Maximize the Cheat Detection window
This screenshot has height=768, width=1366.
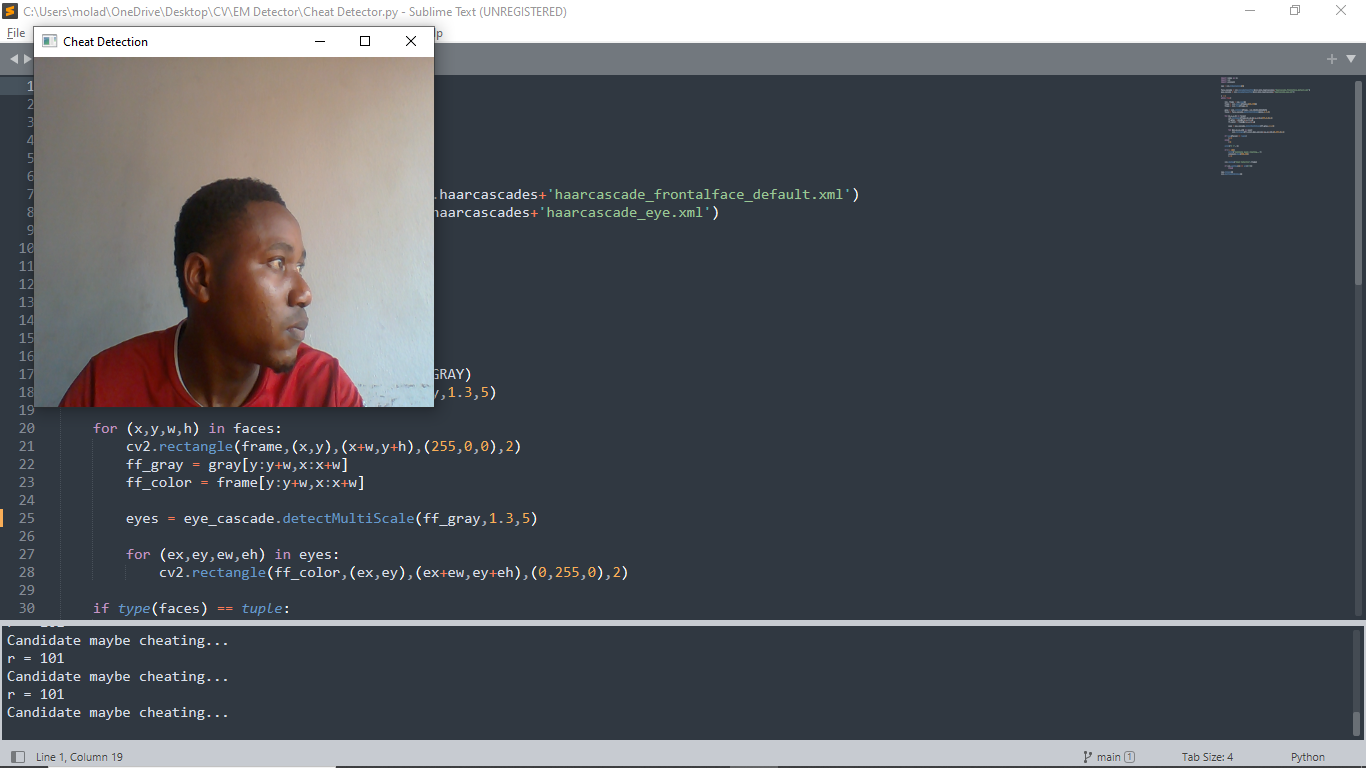[x=365, y=41]
